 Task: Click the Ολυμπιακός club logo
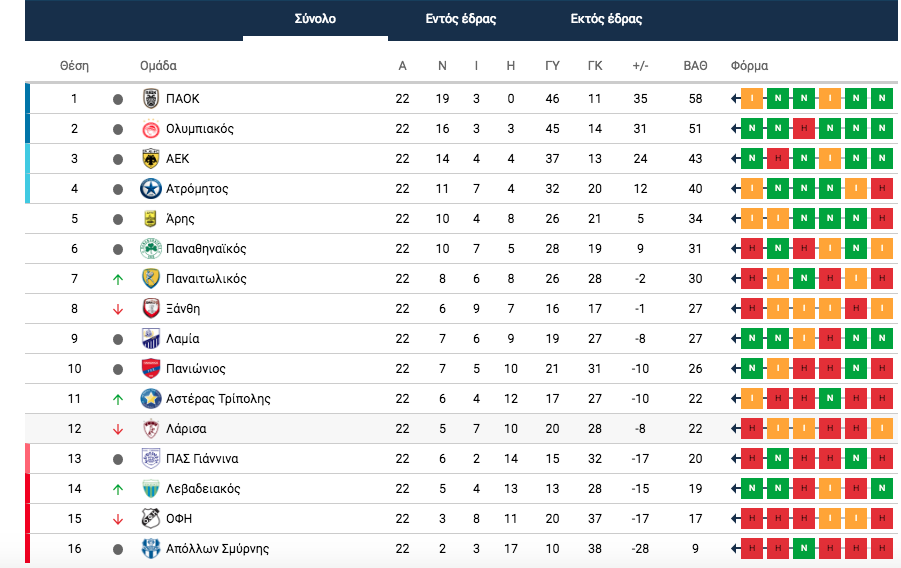pyautogui.click(x=151, y=129)
